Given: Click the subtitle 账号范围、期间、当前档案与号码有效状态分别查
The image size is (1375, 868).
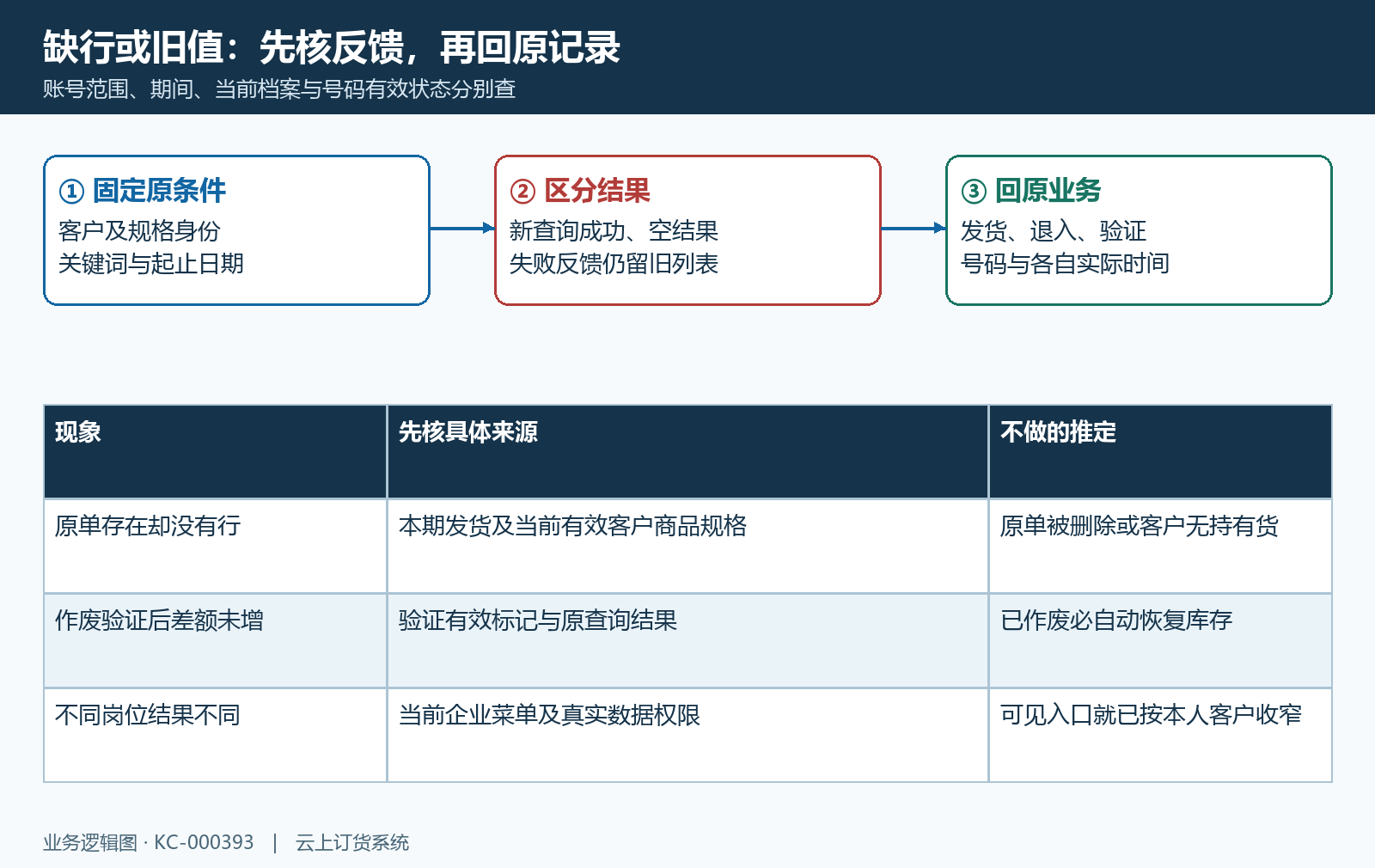Looking at the screenshot, I should tap(279, 89).
